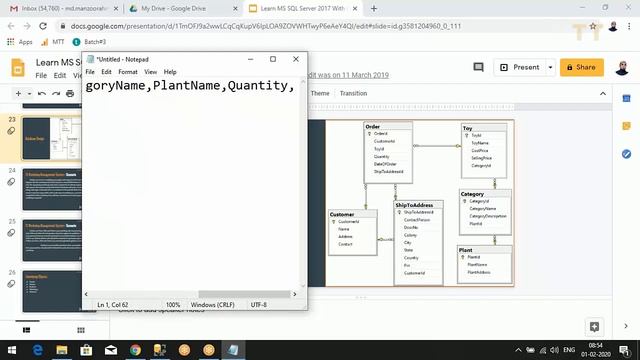This screenshot has height=360, width=640.
Task: Undo the last action in Slides
Action: [x=42, y=93]
